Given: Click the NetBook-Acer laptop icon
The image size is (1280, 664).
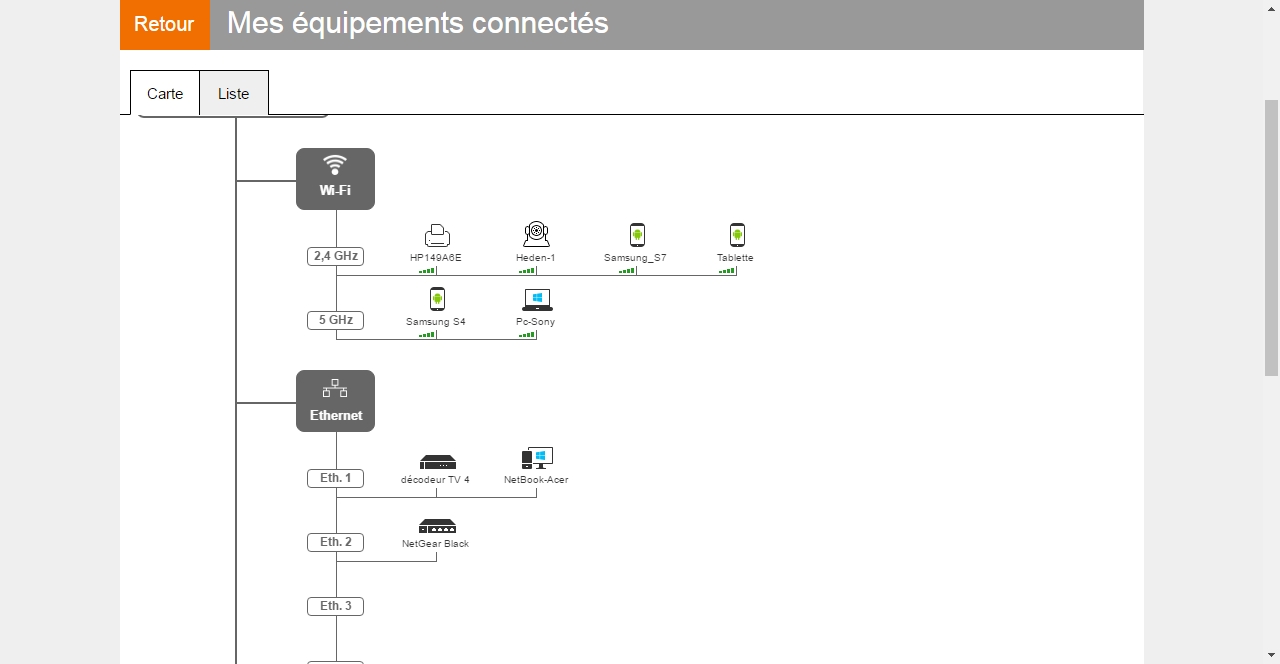Looking at the screenshot, I should (x=536, y=457).
